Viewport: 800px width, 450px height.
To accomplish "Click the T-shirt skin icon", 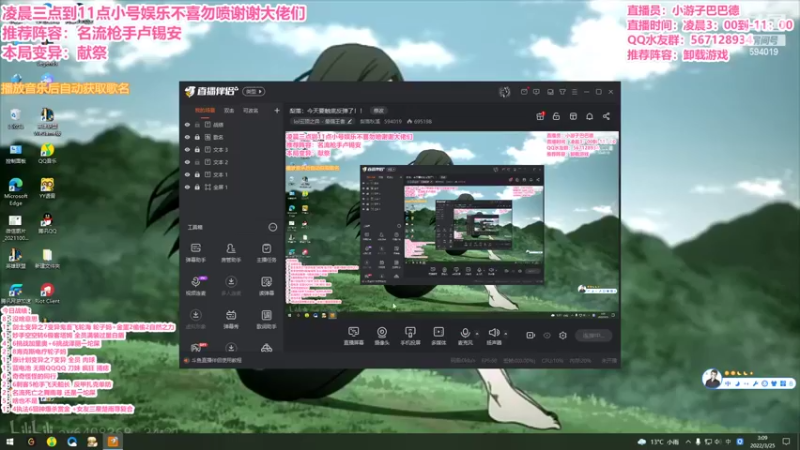I will point(562,92).
